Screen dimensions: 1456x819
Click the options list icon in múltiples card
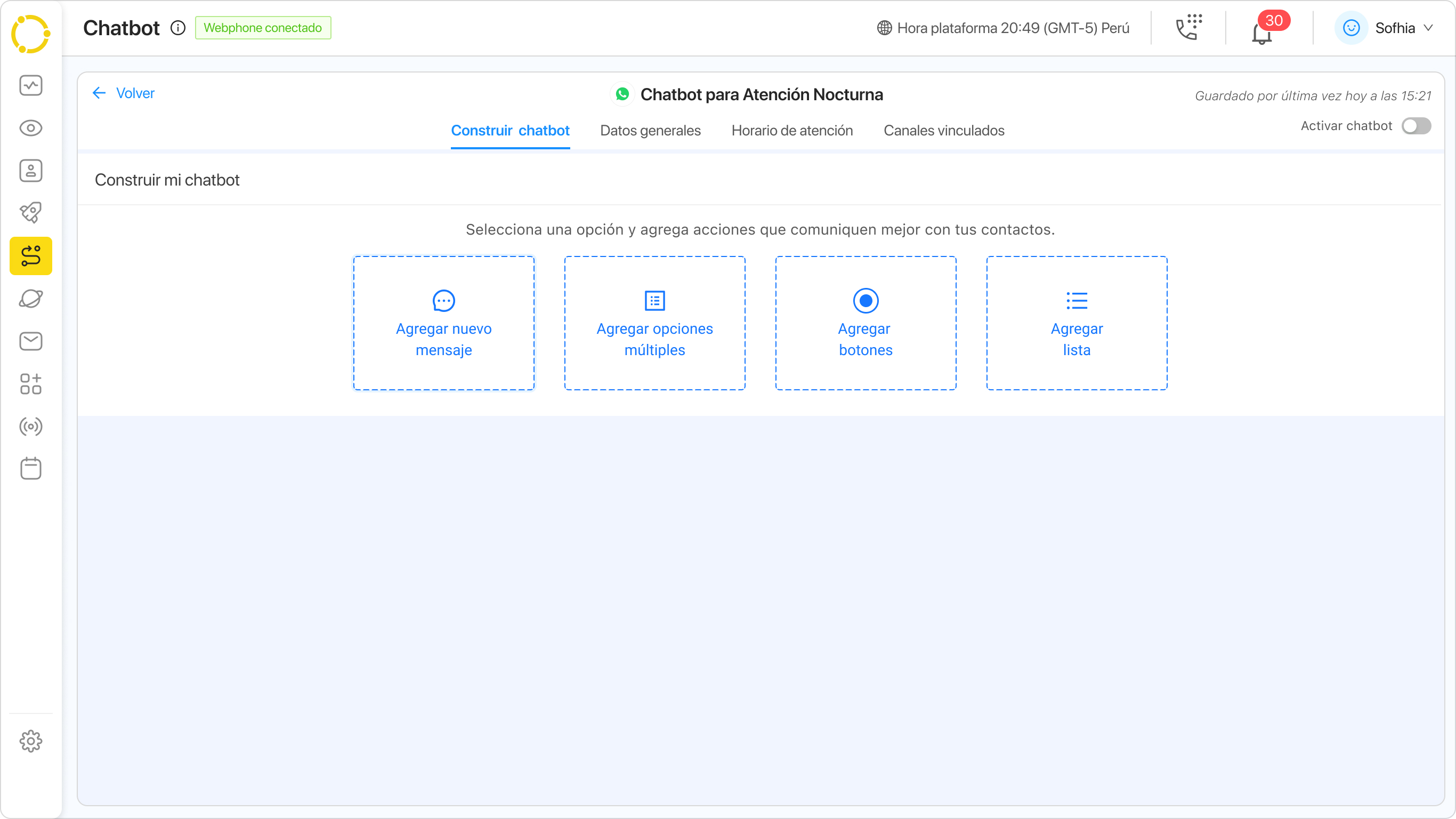click(x=654, y=301)
